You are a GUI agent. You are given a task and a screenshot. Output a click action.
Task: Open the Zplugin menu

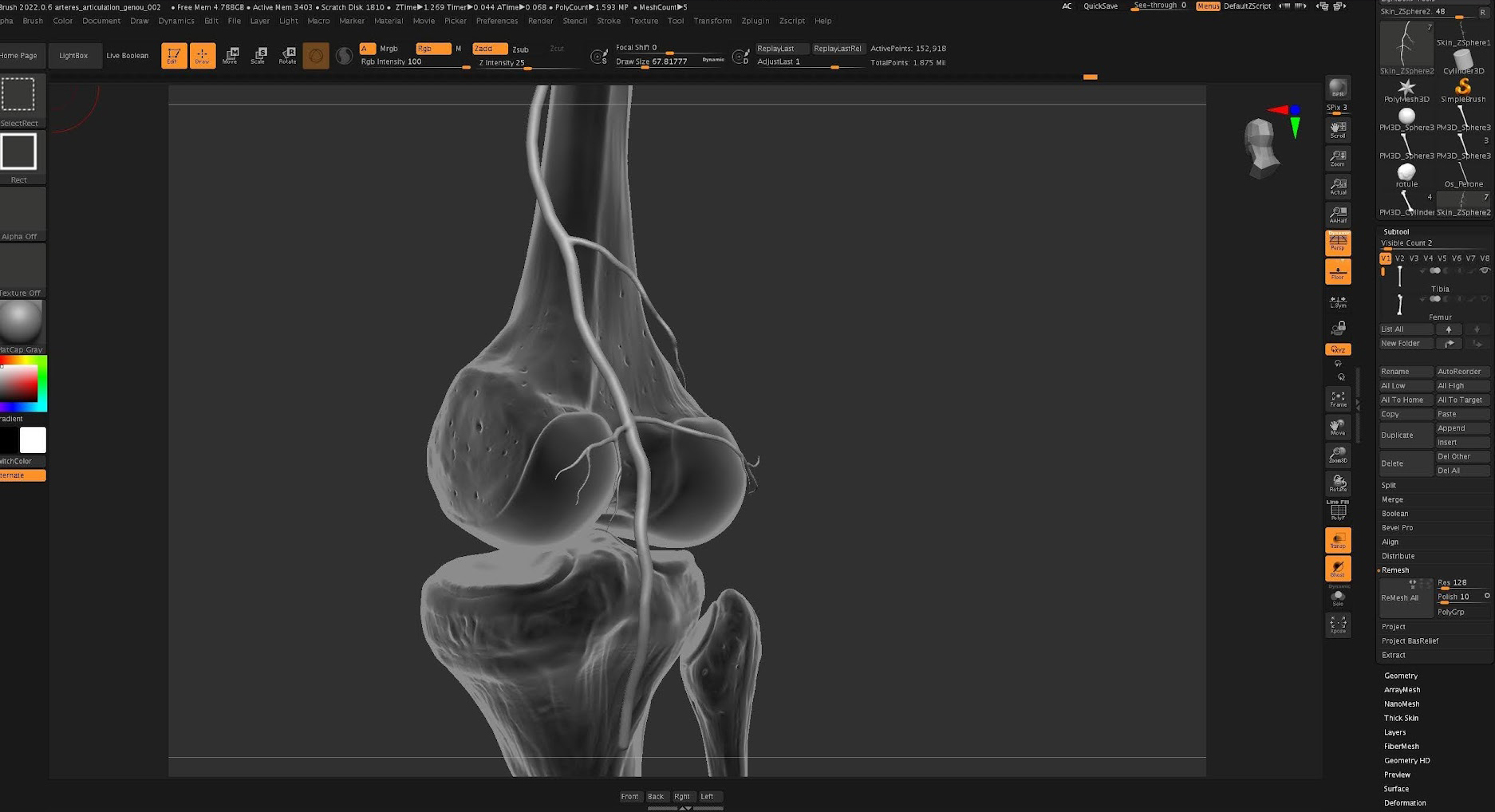[755, 21]
